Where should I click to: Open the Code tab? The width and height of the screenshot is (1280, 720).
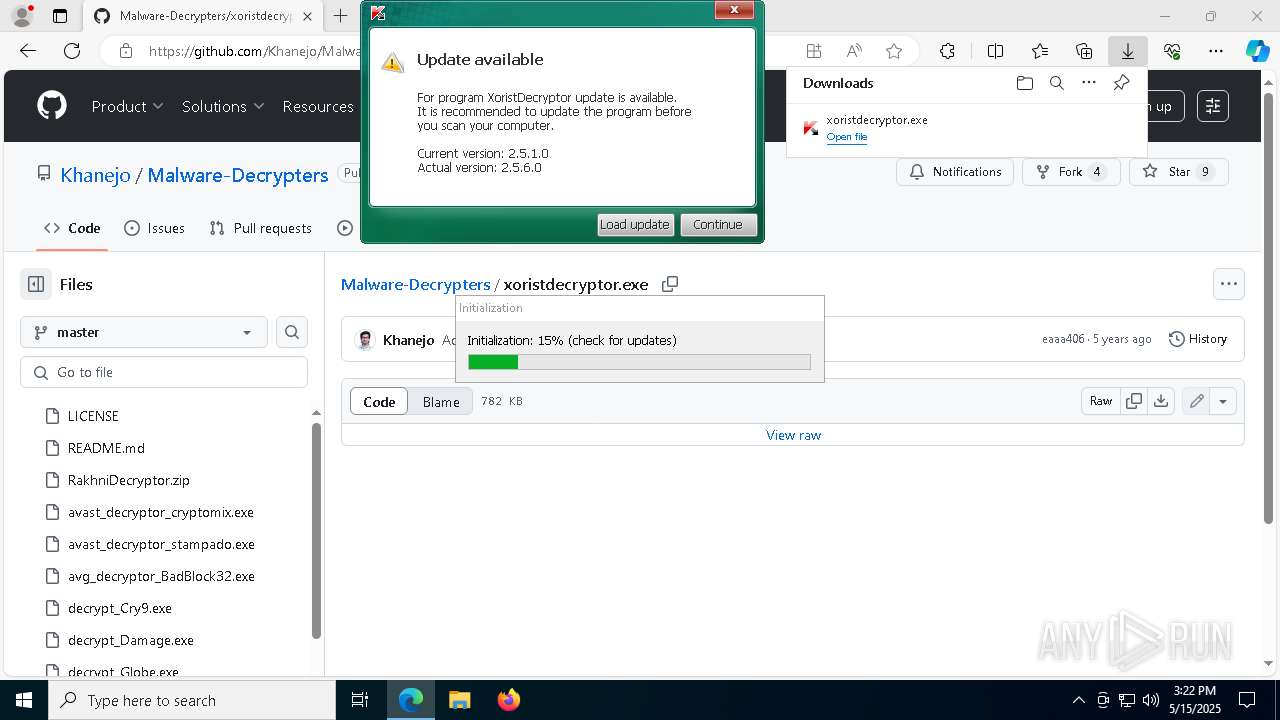72,228
